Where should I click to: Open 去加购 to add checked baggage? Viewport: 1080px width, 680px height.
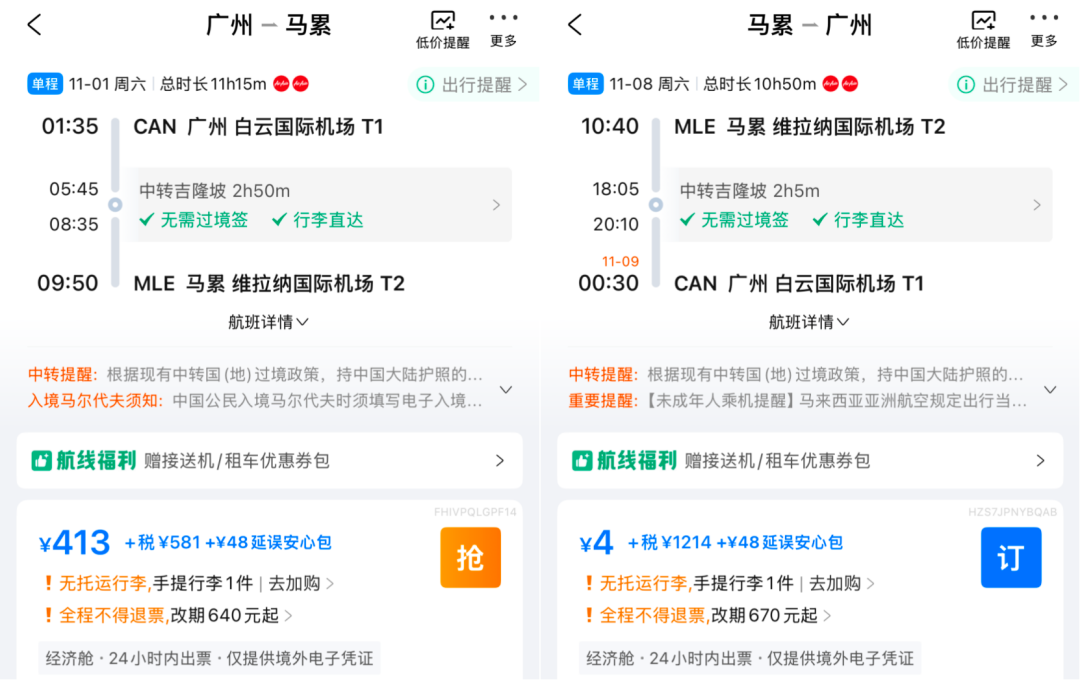pyautogui.click(x=296, y=583)
